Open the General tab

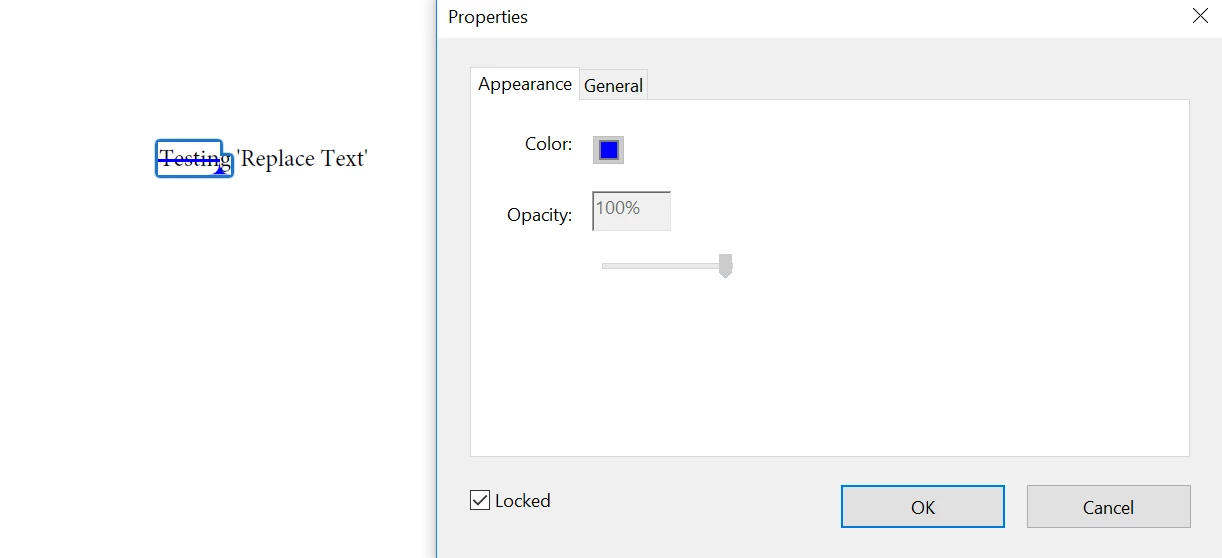click(613, 86)
